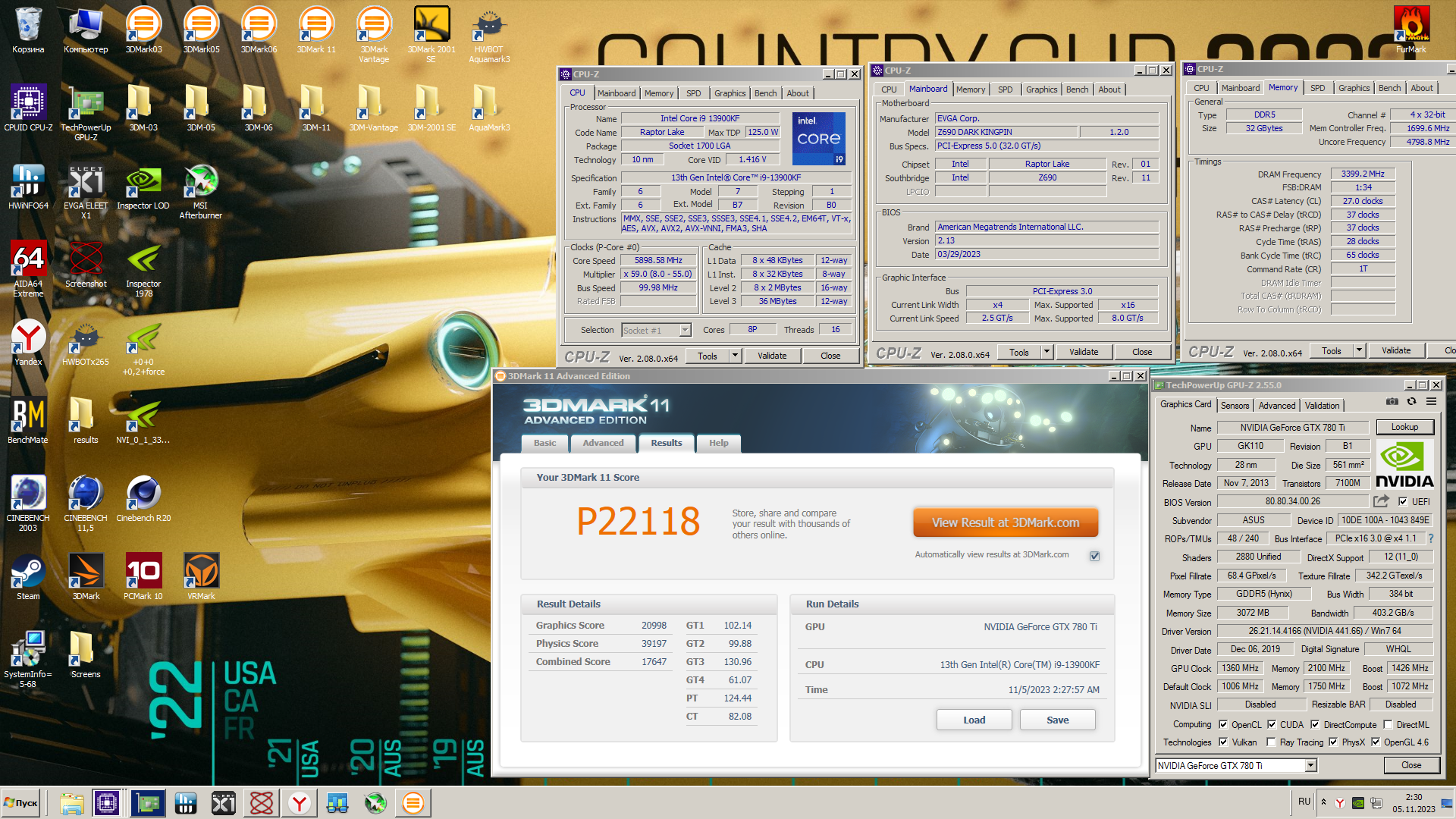Toggle the Vulkan checkbox
The image size is (1456, 819).
click(1223, 742)
